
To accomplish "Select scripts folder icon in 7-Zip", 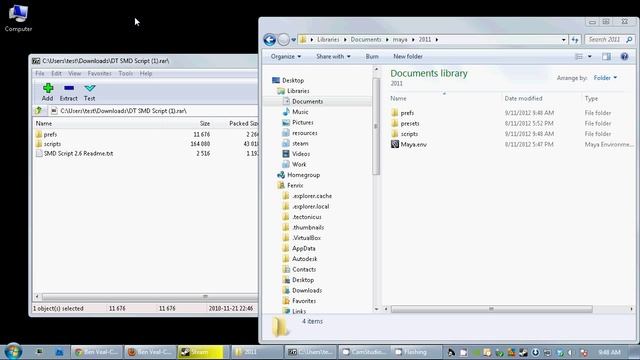I will click(x=39, y=144).
